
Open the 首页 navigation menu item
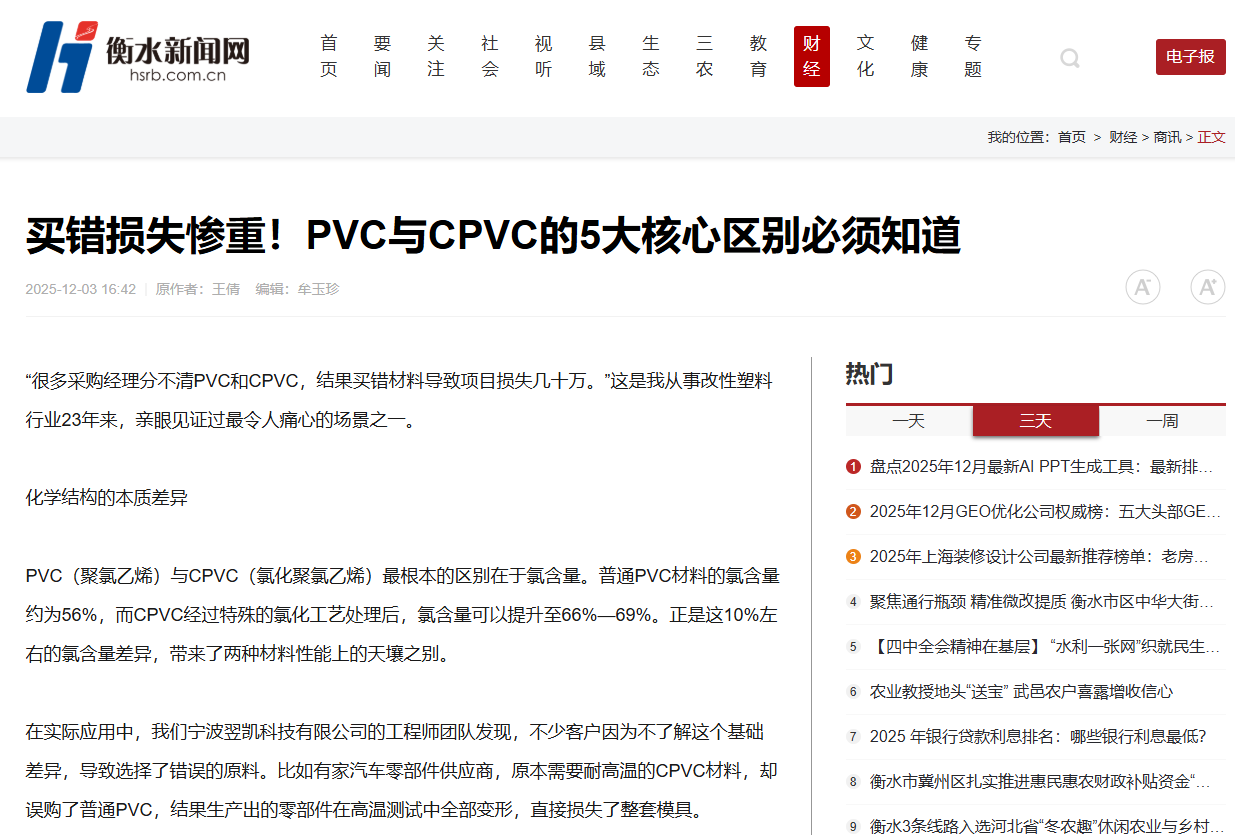click(329, 57)
